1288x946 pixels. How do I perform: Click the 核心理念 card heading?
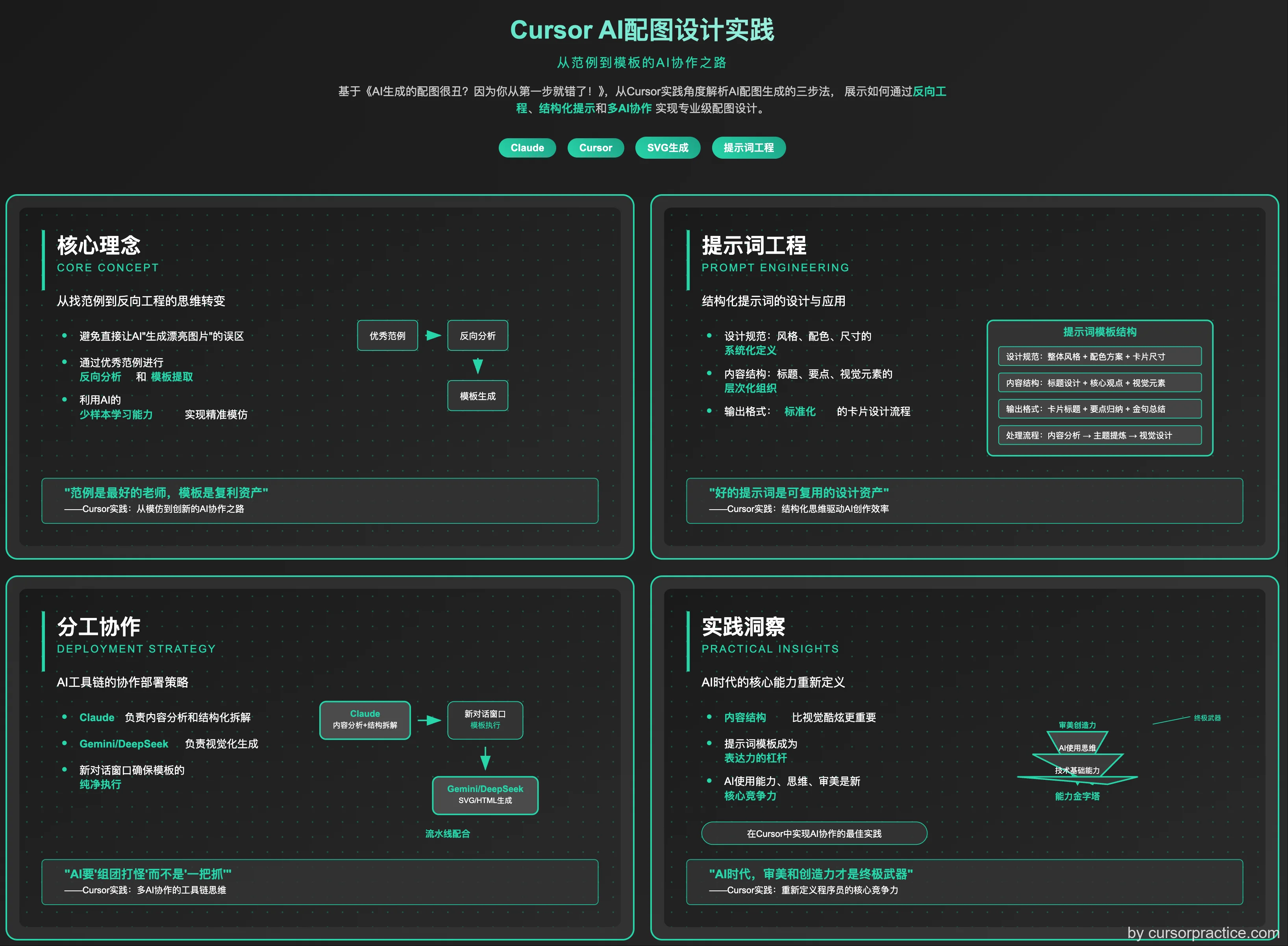[99, 245]
